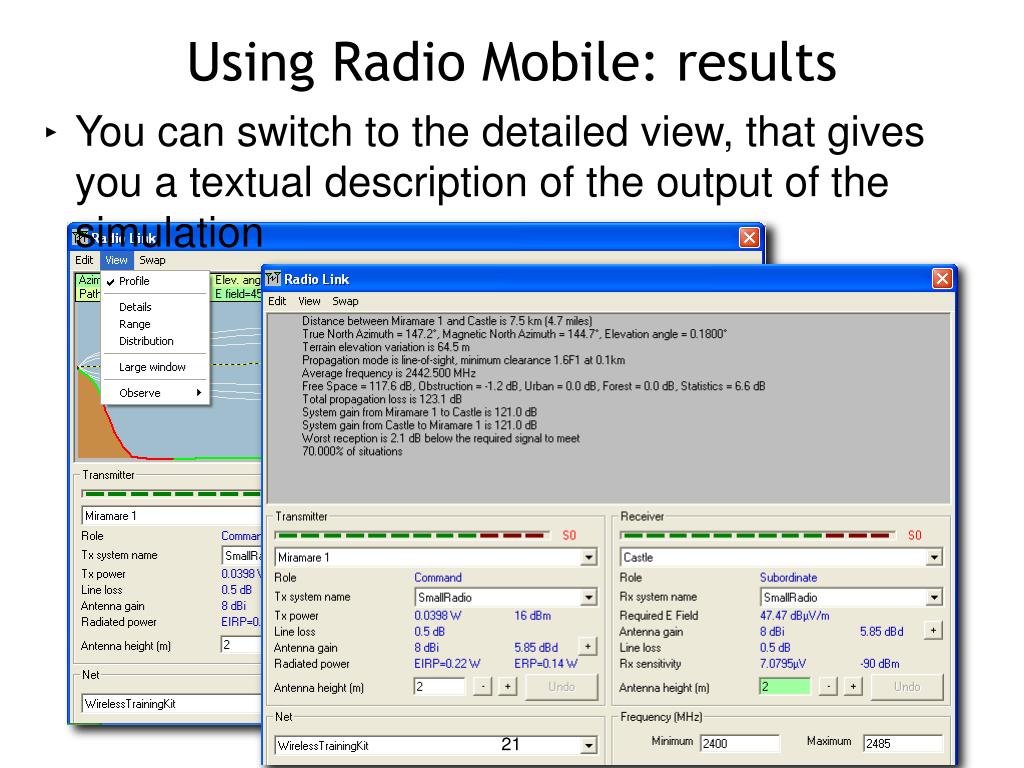The height and width of the screenshot is (768, 1024).
Task: Open the Swap menu in front Radio Link window
Action: [x=345, y=301]
